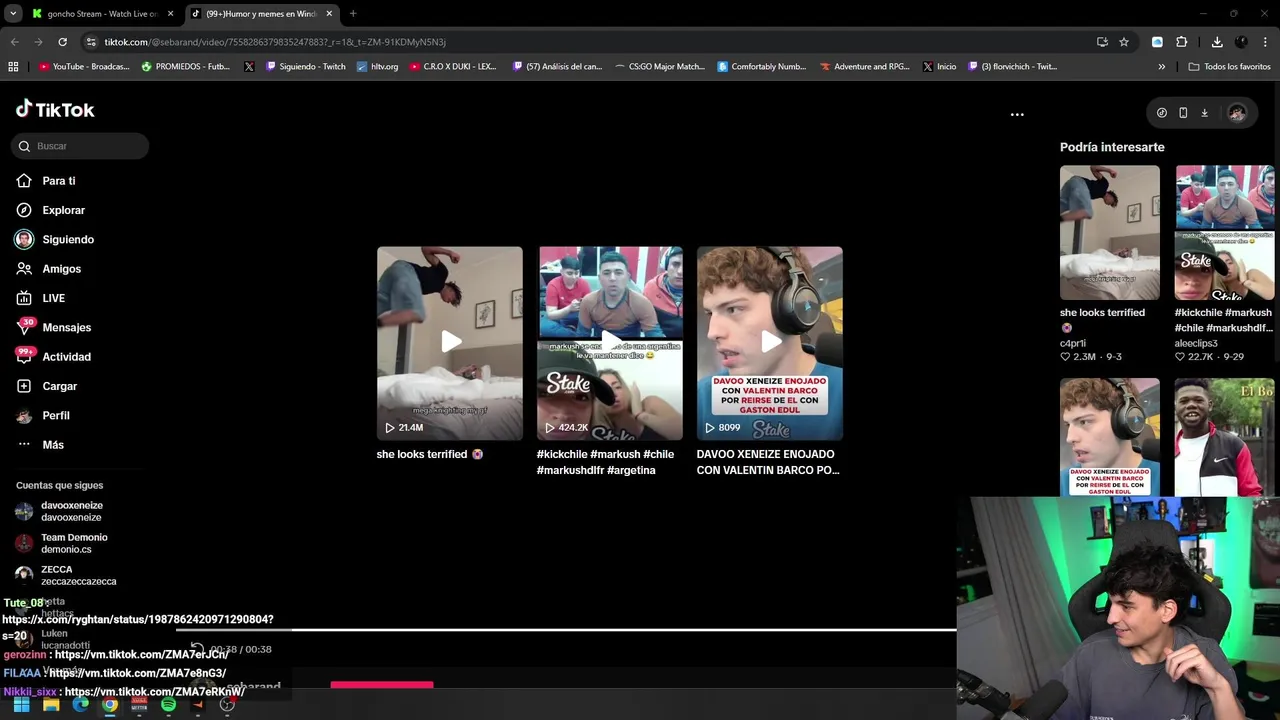The width and height of the screenshot is (1280, 720).
Task: Click the install app icon in address bar
Action: pos(1102,42)
